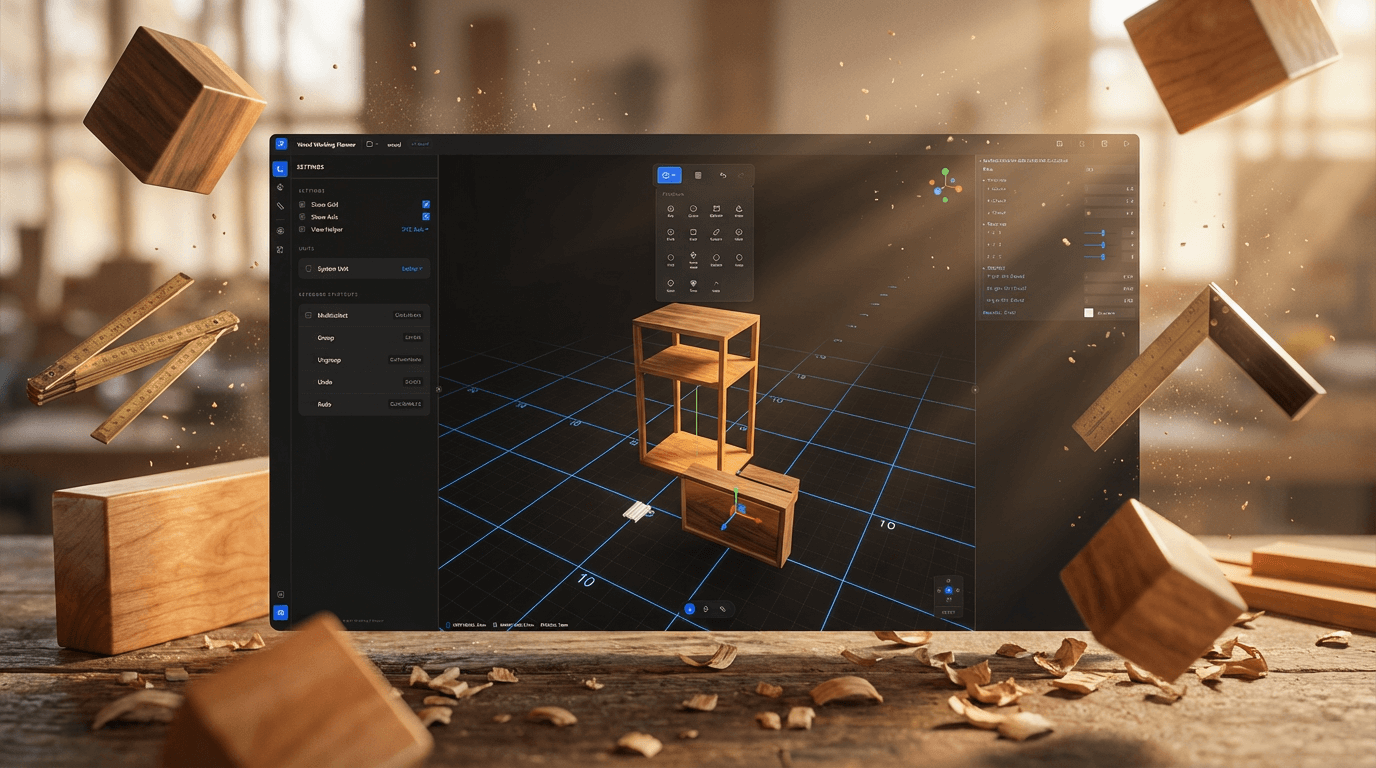This screenshot has height=768, width=1376.
Task: Click the blue camera icon at the sidebar bottom
Action: point(281,612)
